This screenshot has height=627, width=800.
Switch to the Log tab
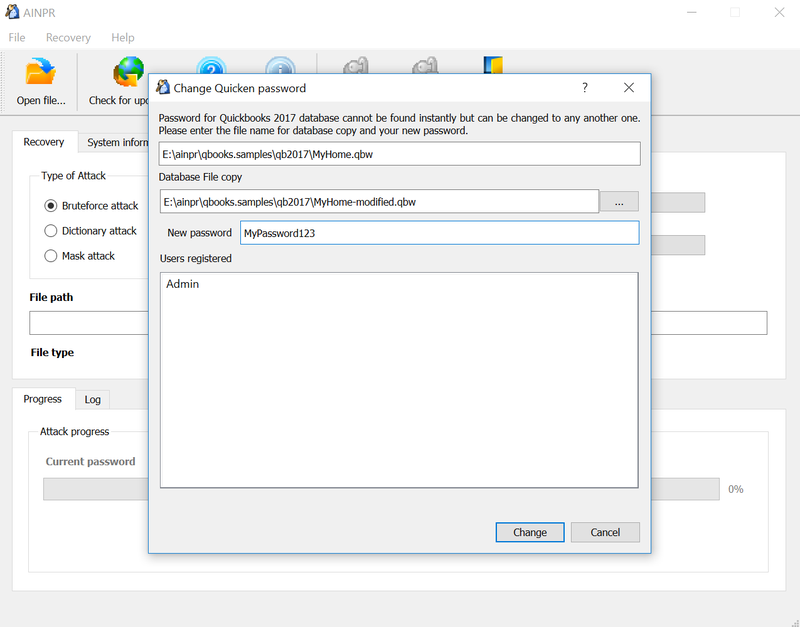(x=92, y=399)
